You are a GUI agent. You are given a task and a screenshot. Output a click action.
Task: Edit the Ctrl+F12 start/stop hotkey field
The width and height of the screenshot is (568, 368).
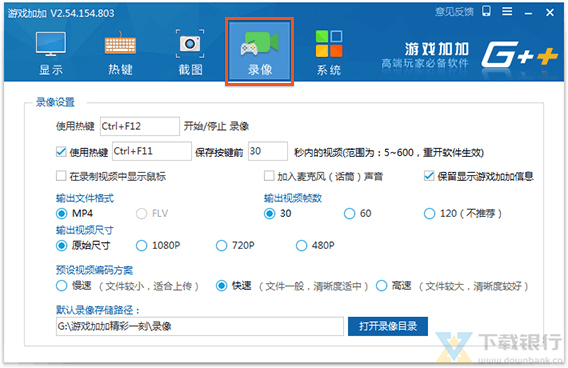140,126
